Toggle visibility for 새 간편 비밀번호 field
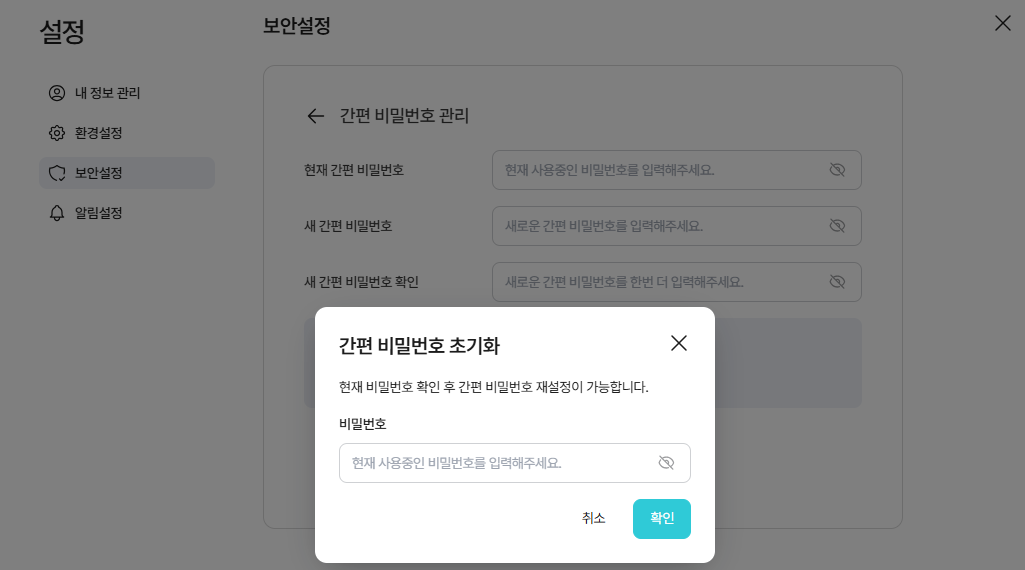This screenshot has width=1025, height=570. coord(837,226)
